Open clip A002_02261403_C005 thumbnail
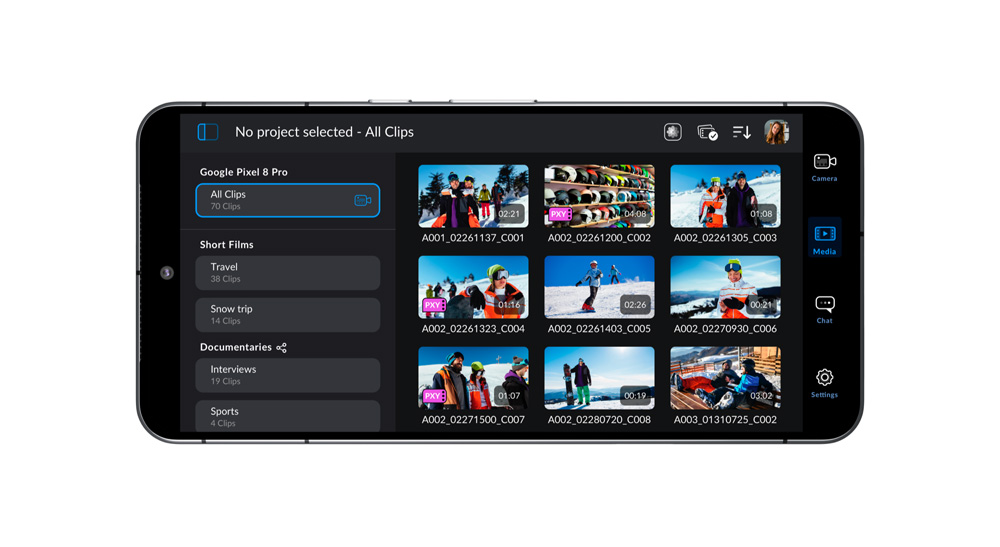This screenshot has height=547, width=1000. tap(599, 288)
